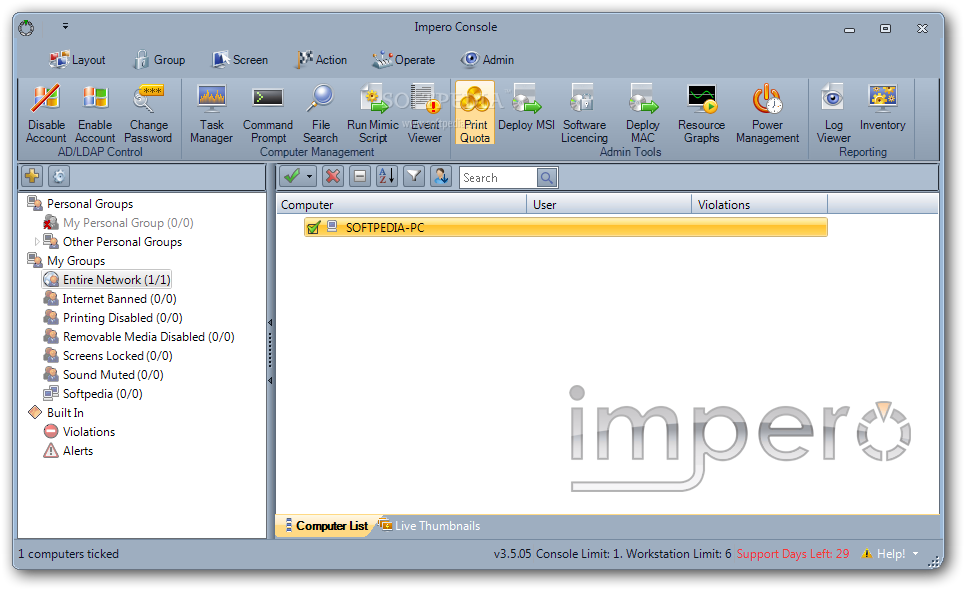Open the quick access dropdown in title bar
This screenshot has height=590, width=965.
tap(65, 26)
